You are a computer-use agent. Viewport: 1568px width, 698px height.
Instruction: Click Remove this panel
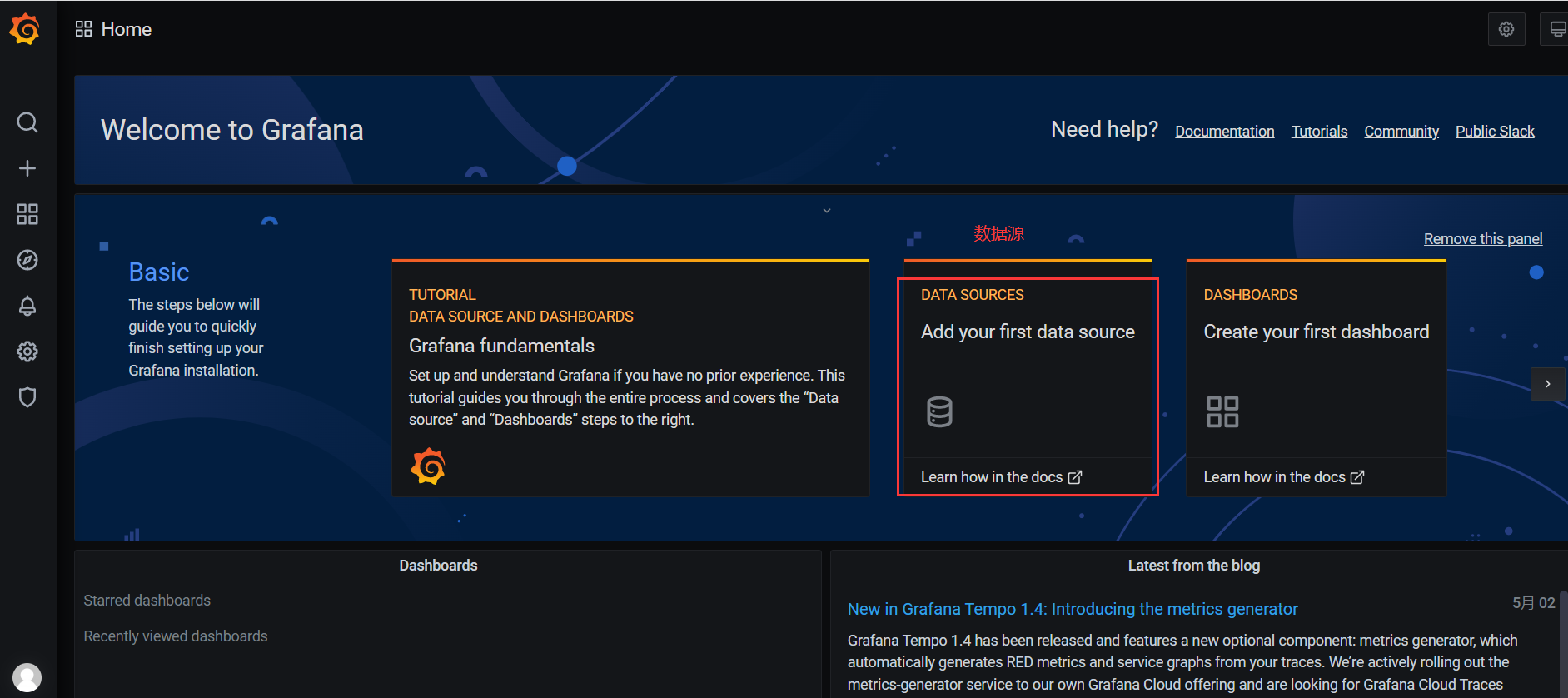click(x=1483, y=239)
